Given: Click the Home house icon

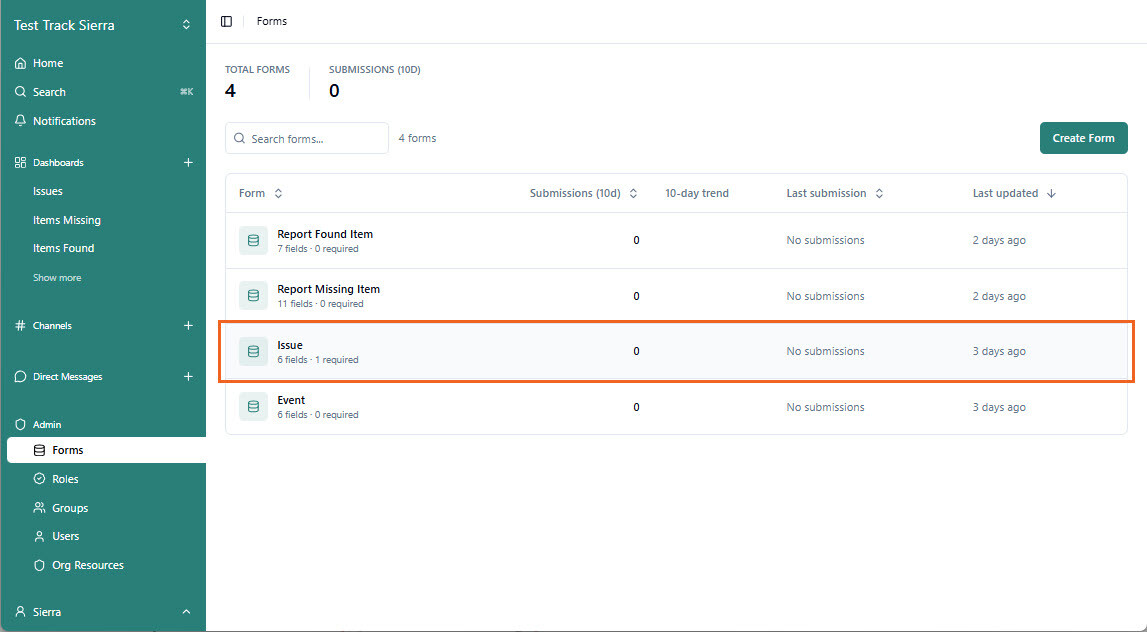Looking at the screenshot, I should point(20,63).
